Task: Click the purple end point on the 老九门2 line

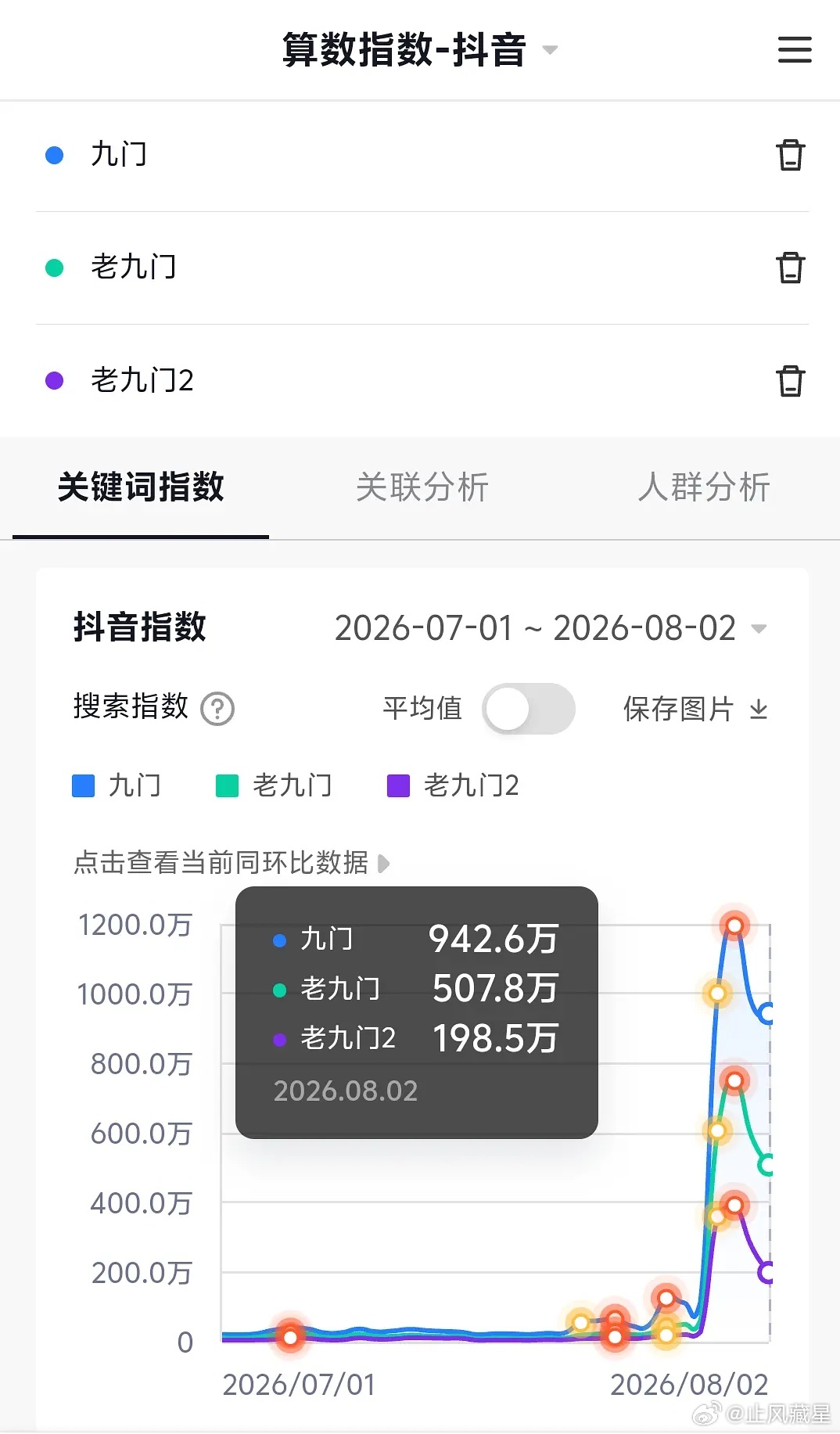Action: (x=766, y=1272)
